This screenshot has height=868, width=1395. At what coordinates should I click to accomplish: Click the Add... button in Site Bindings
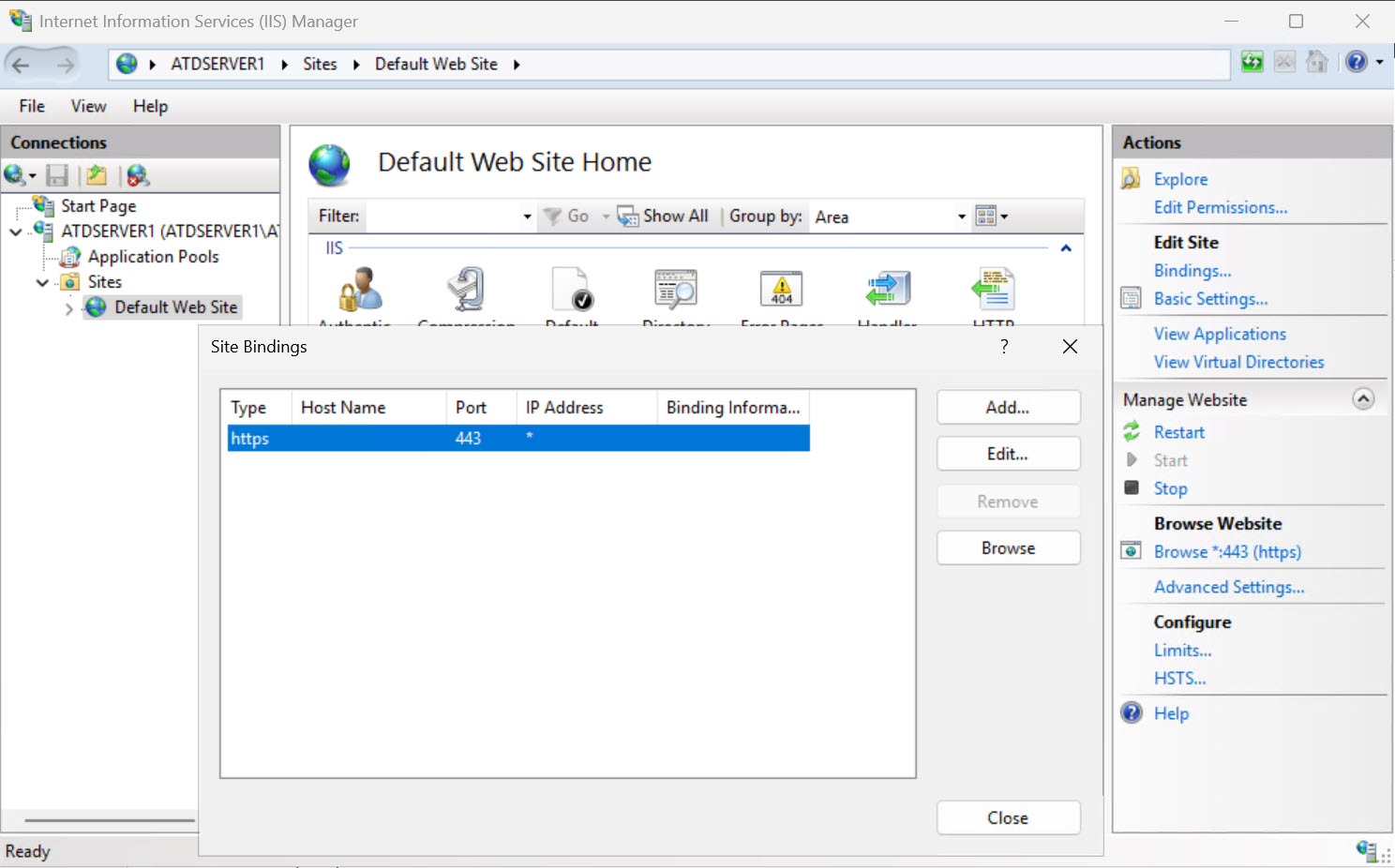tap(1008, 408)
